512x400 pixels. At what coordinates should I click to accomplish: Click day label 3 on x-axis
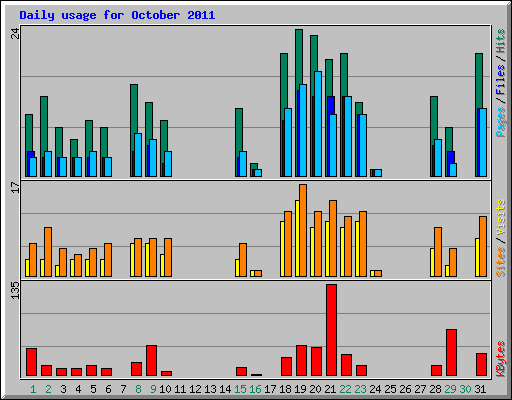63,389
